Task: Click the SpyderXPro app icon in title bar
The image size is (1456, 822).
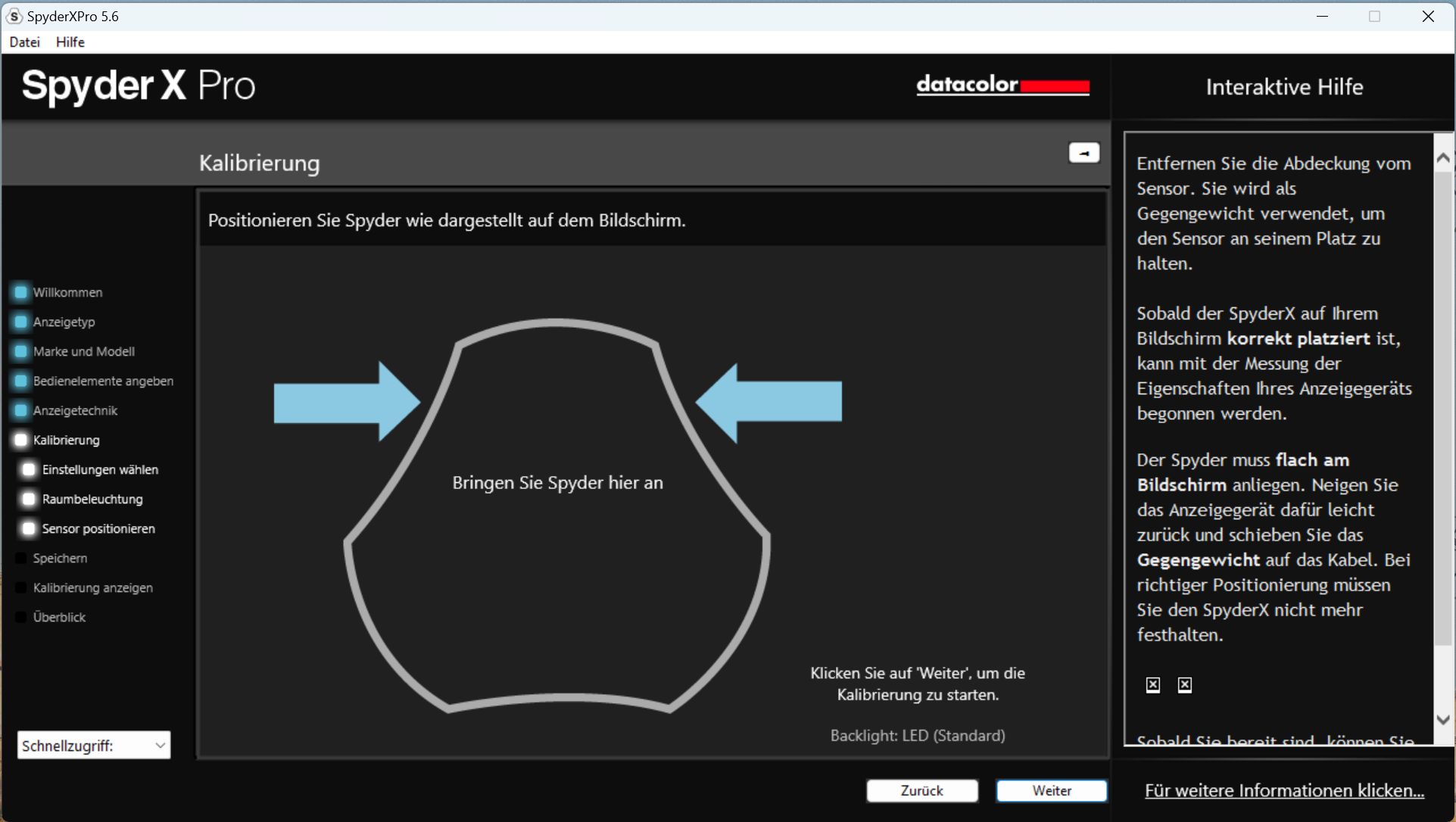Action: tap(14, 16)
